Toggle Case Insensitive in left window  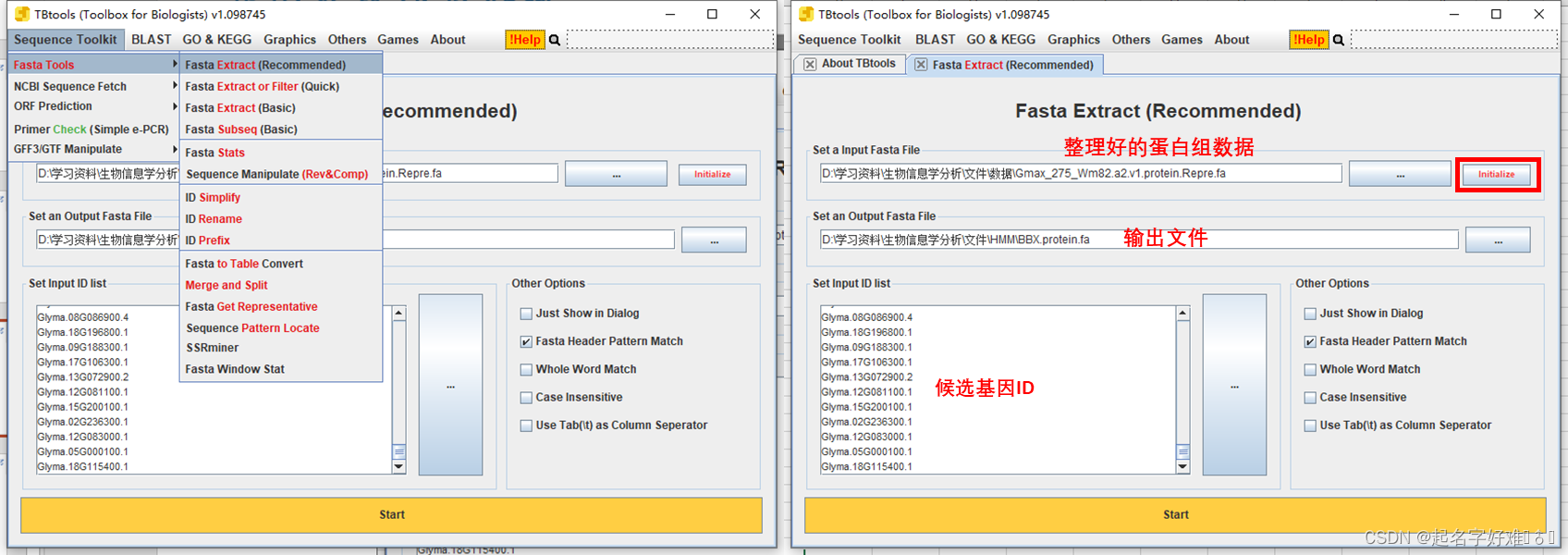tap(526, 398)
